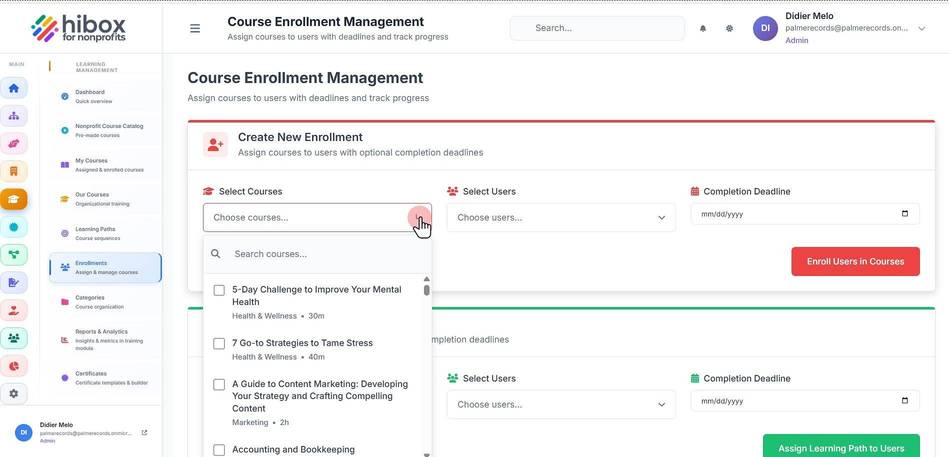Open Choose users dropdown in lower section

click(561, 404)
